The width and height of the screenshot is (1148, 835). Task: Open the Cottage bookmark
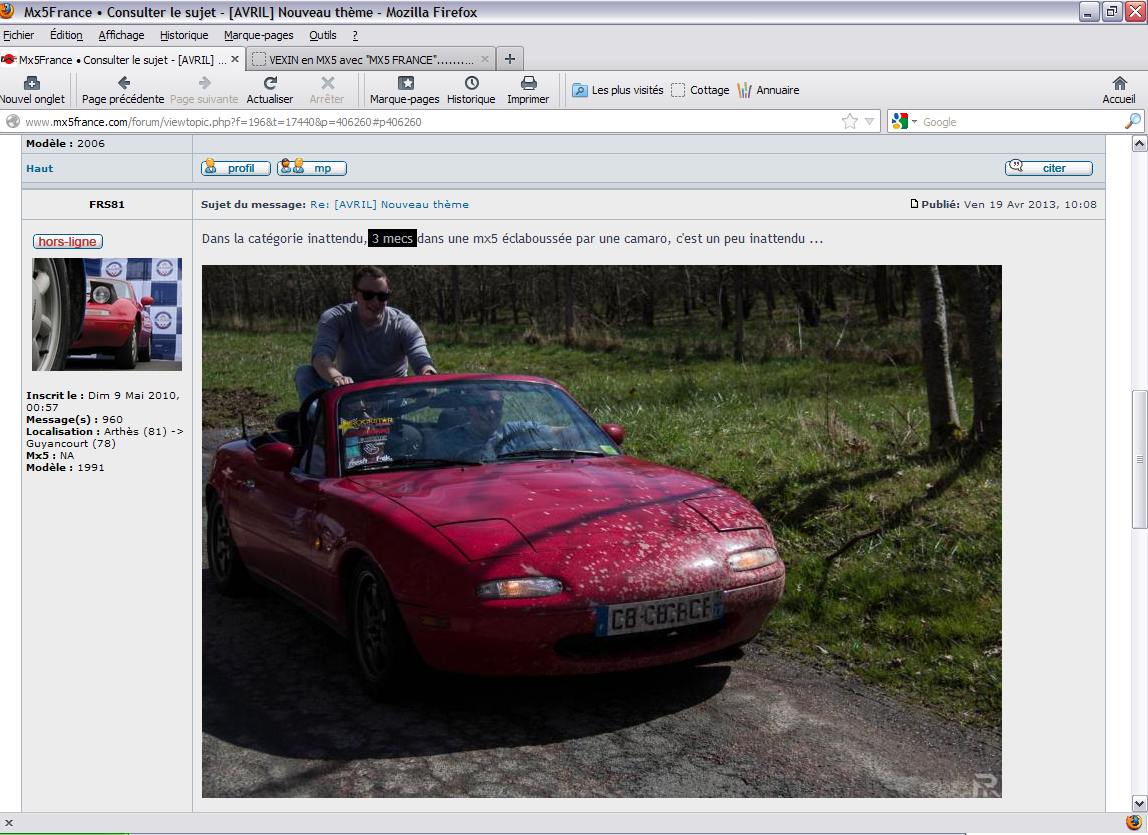coord(700,90)
